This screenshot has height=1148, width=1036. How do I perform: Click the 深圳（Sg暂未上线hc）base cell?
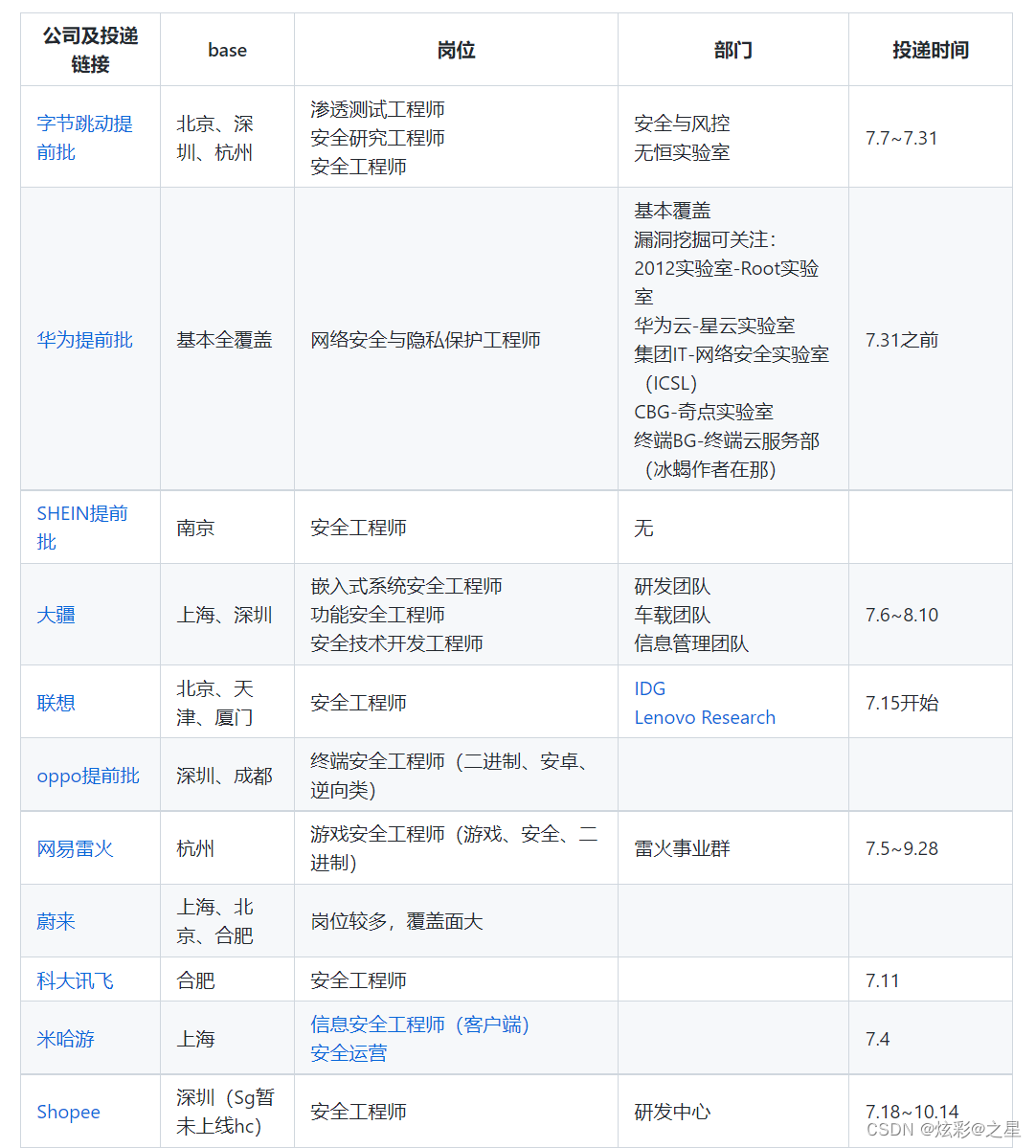(225, 1113)
